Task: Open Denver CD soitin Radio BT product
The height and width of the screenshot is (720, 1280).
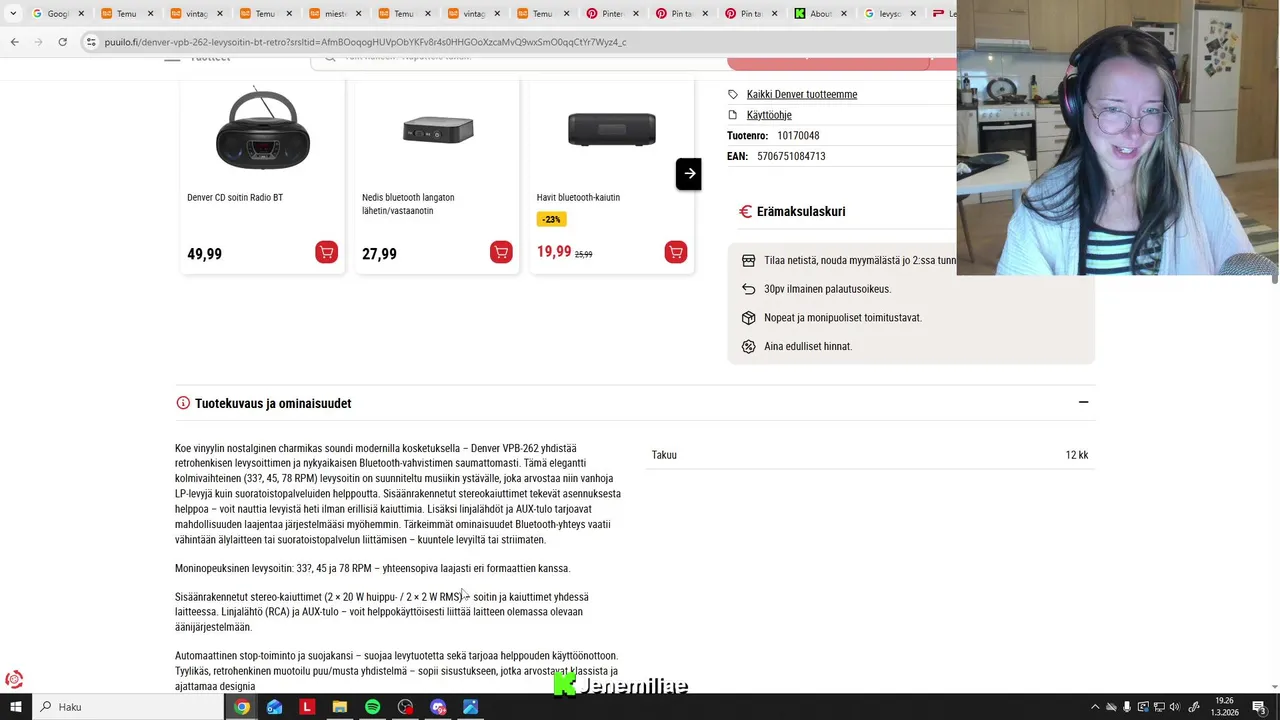Action: (235, 197)
